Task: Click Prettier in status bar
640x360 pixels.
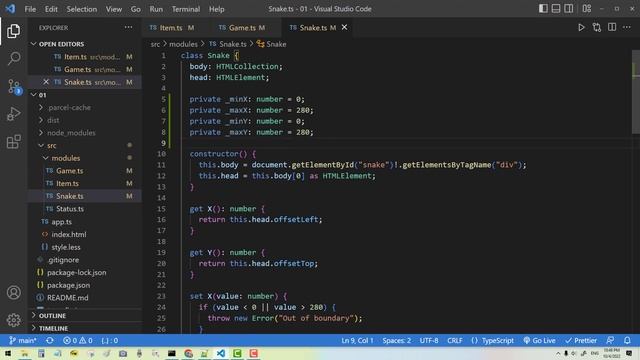Action: point(581,340)
